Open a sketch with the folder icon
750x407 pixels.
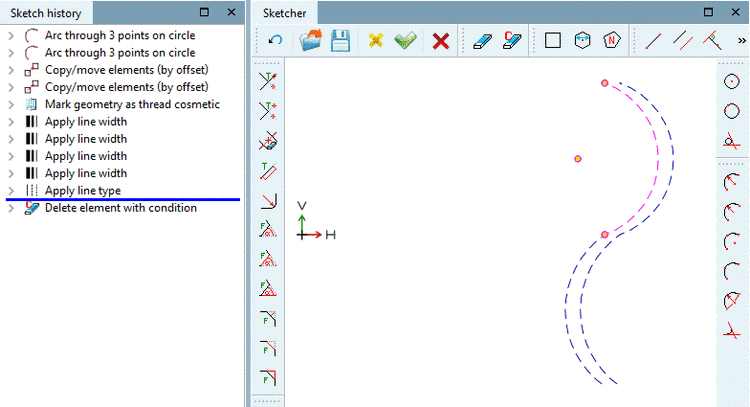(310, 40)
